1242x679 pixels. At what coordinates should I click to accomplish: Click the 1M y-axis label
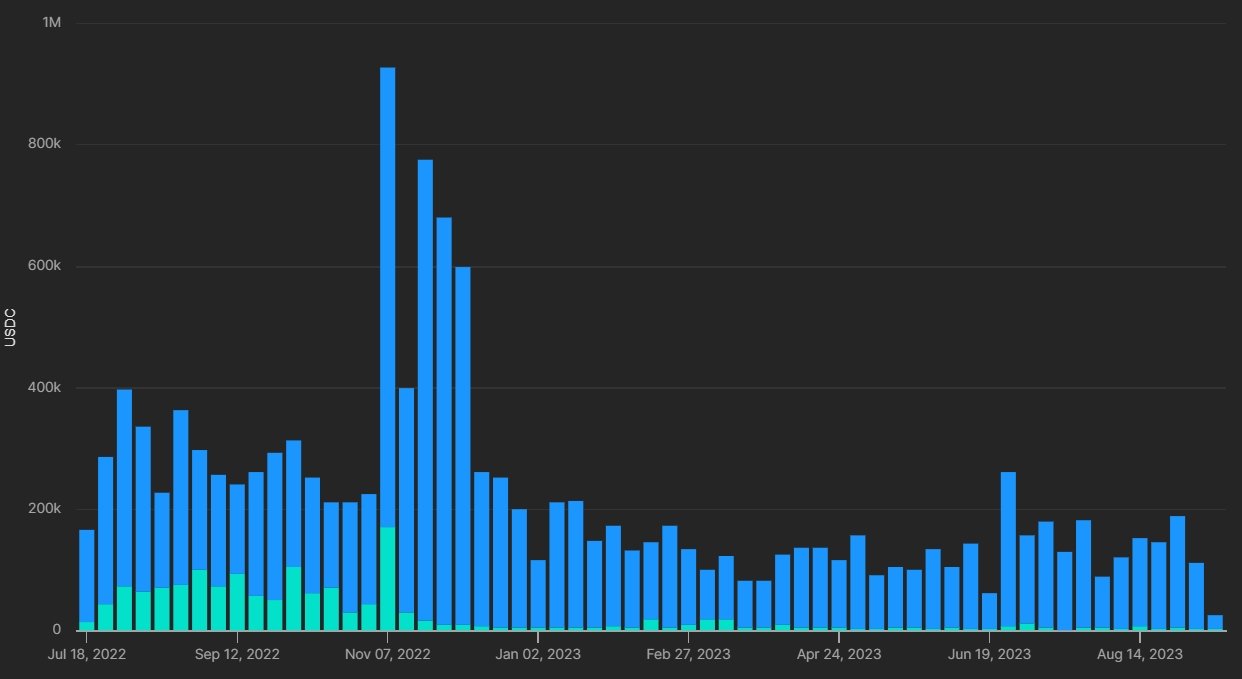coord(51,22)
